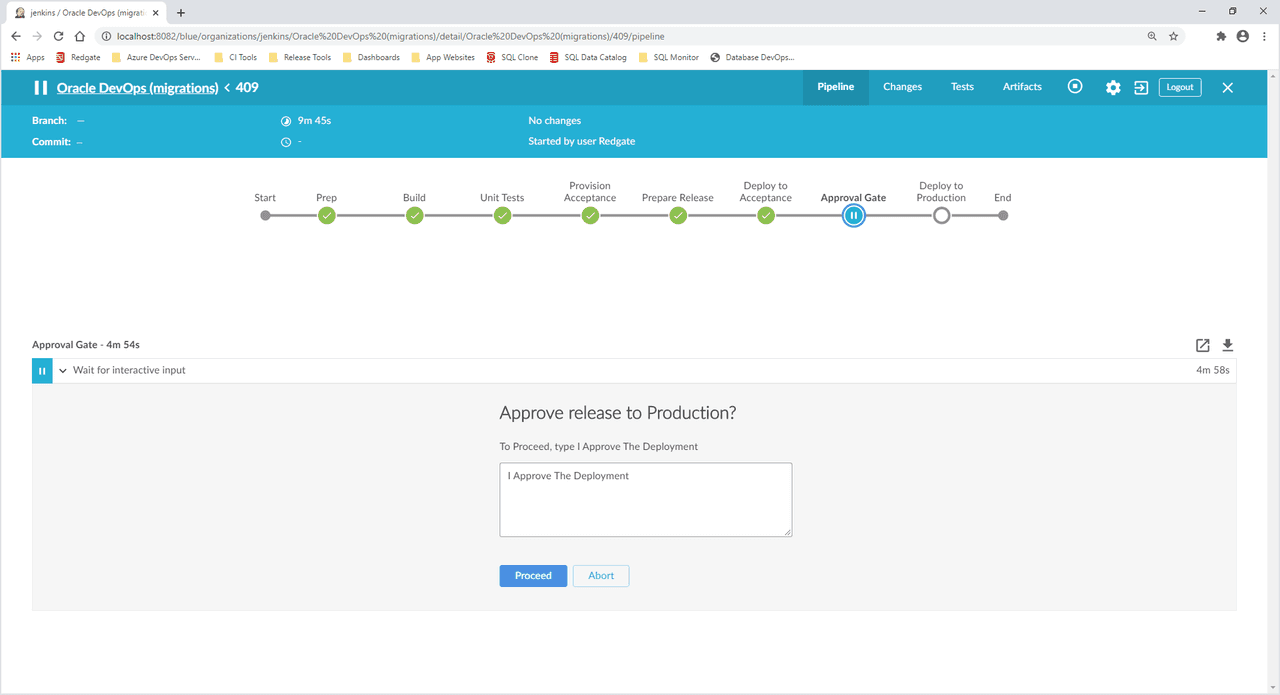Open the SQL Data Catalog bookmark
Screen dimensions: 1280x695
click(588, 58)
